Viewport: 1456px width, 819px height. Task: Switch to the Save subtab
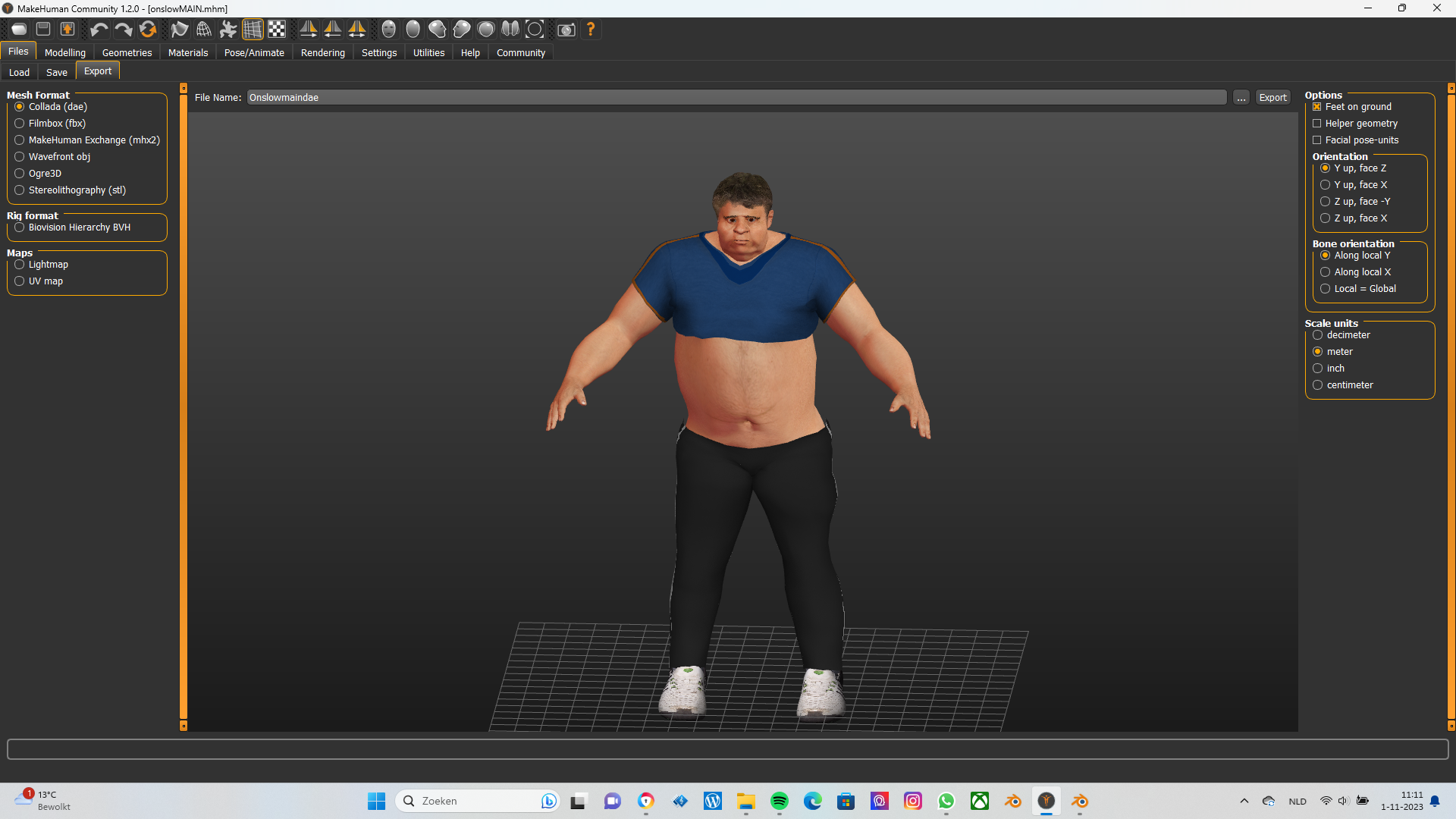click(x=56, y=72)
